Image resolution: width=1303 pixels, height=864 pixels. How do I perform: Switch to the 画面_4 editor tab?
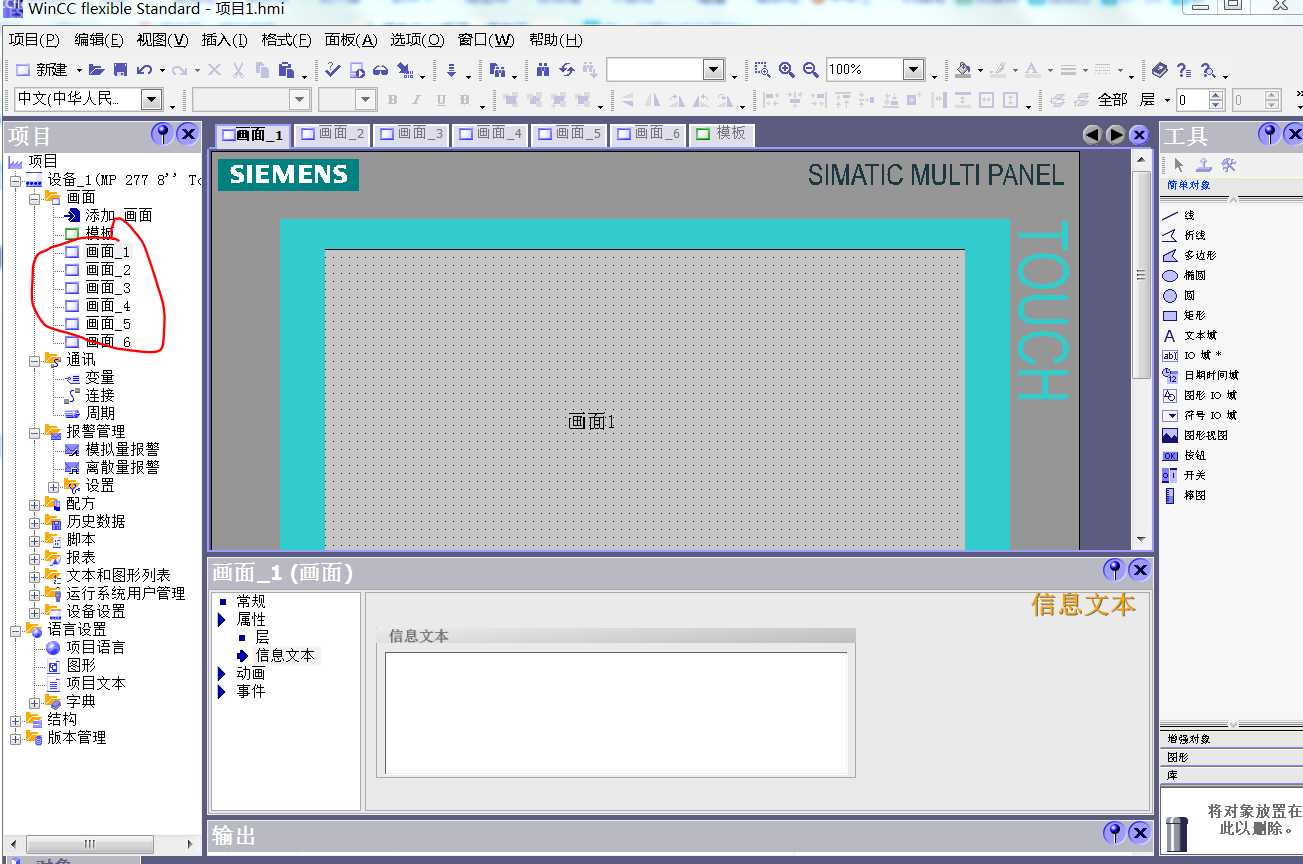(490, 133)
